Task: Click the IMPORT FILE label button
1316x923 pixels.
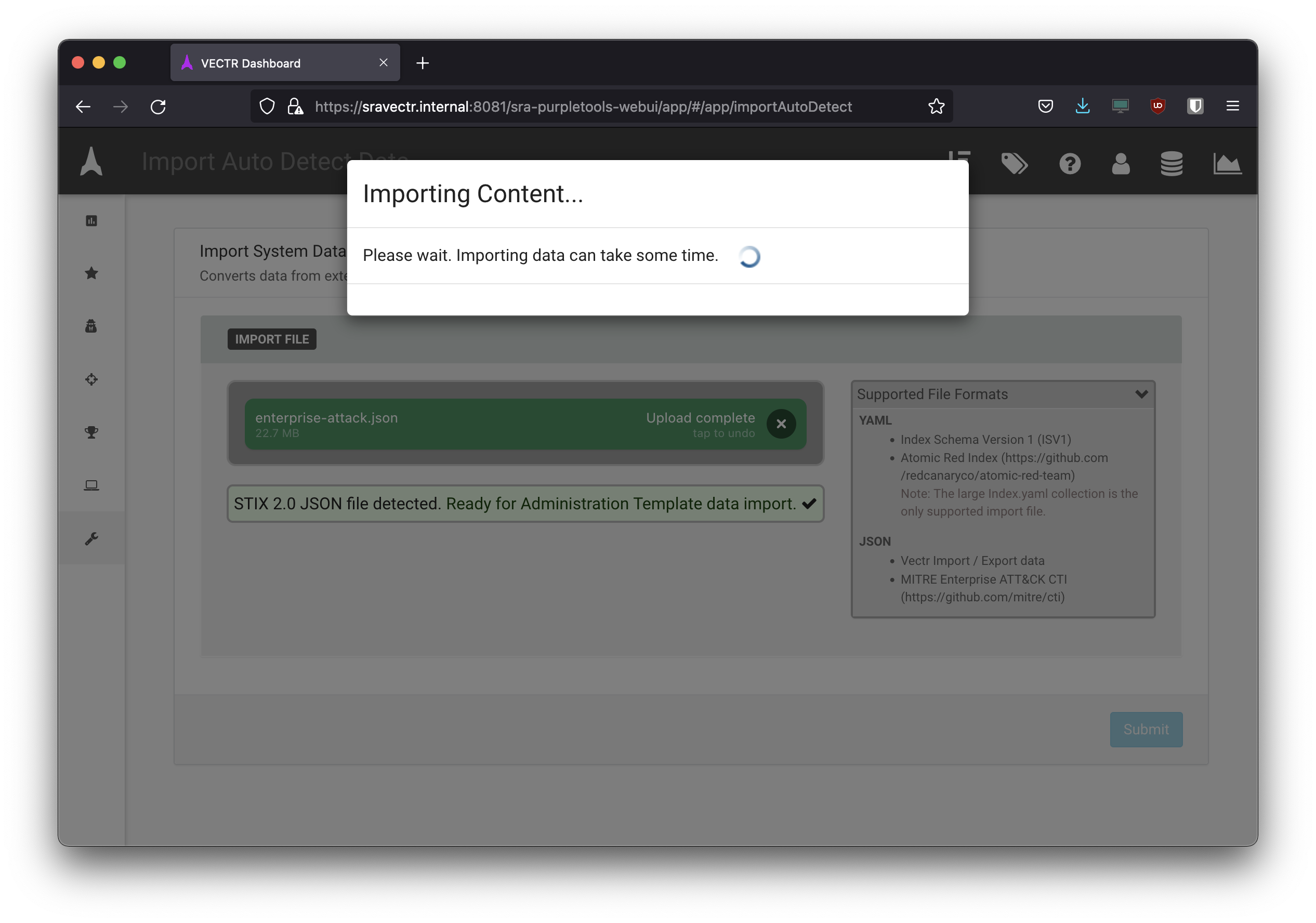Action: click(x=272, y=339)
